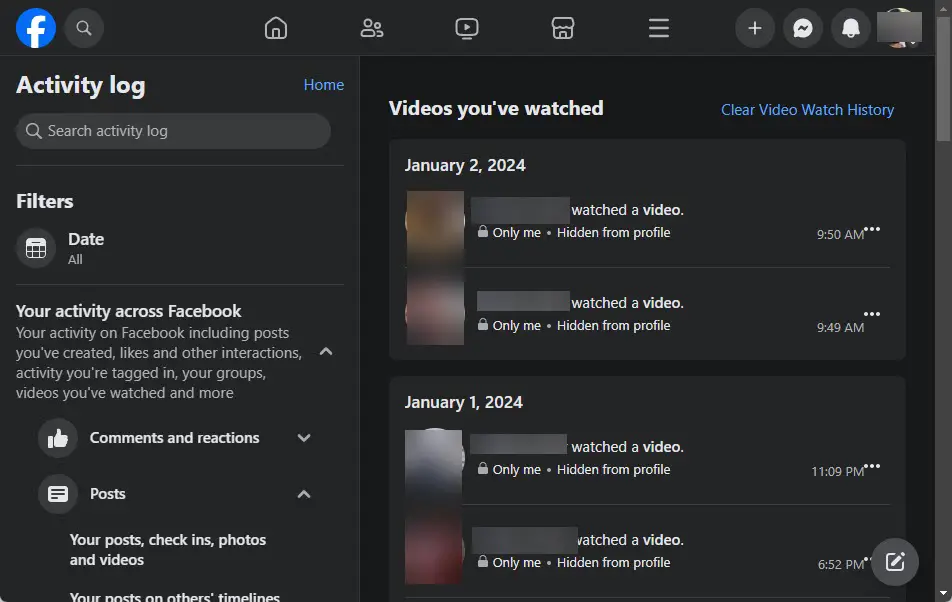Click the lock privacy icon on 11:09 PM entry
Screen dimensions: 952x602
[x=483, y=468]
